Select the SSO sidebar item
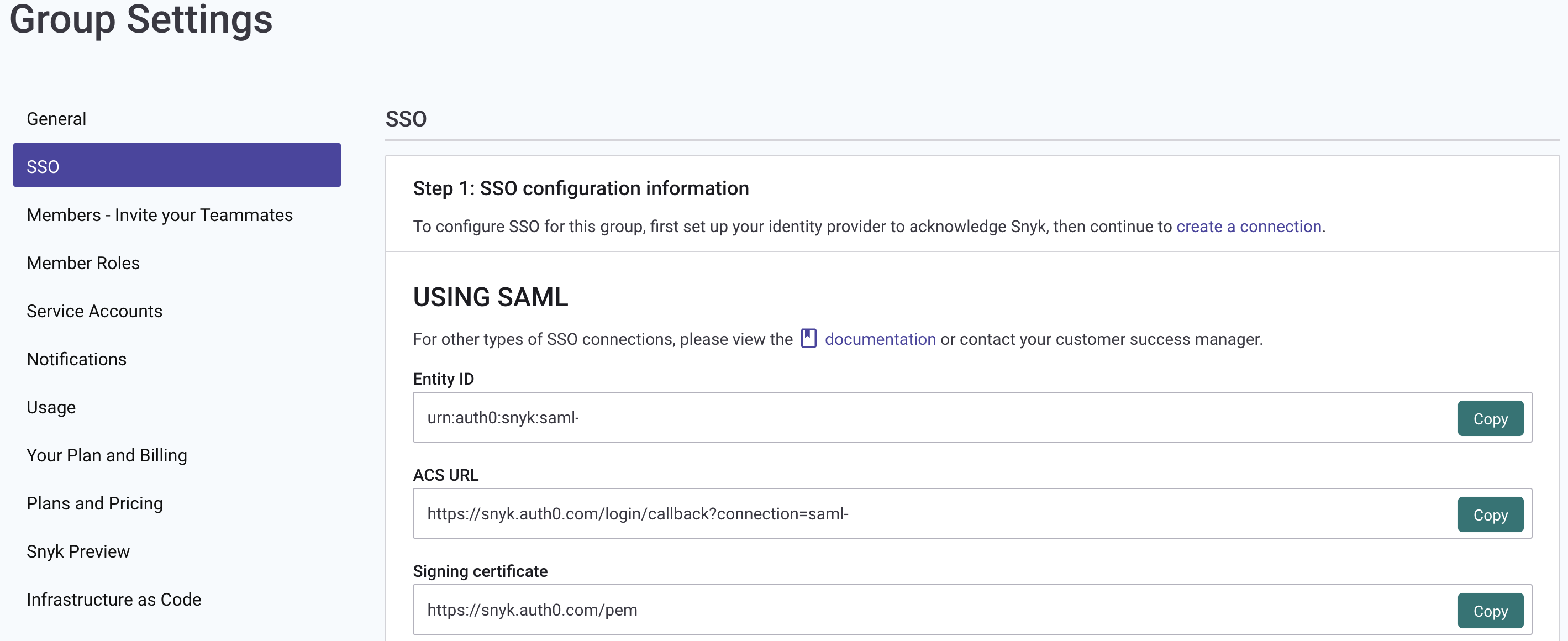Screen dimensions: 1568x641 point(176,166)
